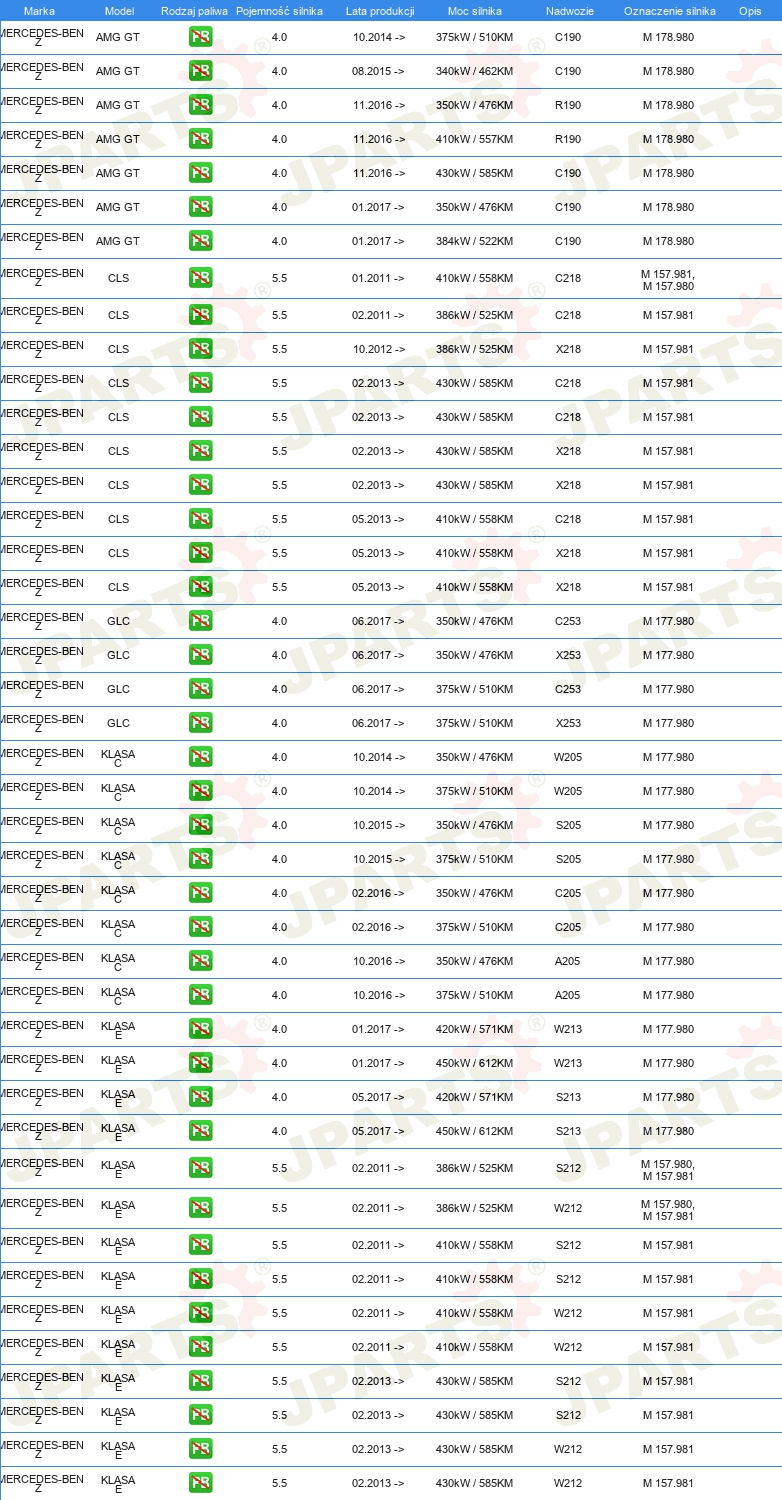Click fuel icon in KLASA C 375kW C205 row
This screenshot has width=782, height=1500.
(x=200, y=927)
